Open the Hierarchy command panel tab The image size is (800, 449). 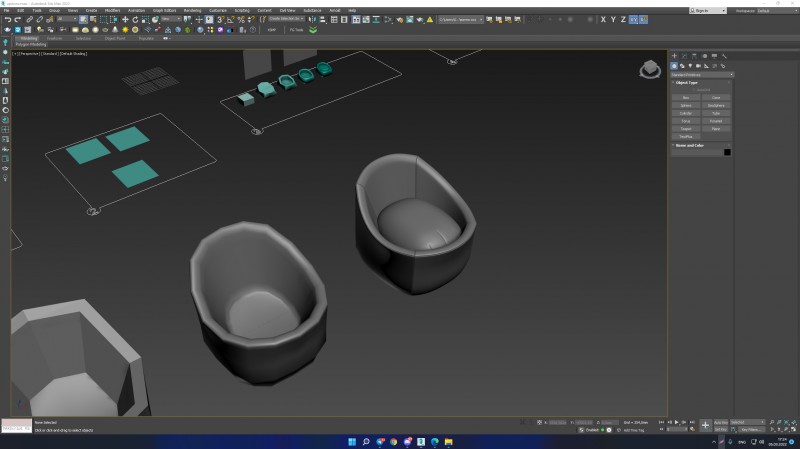[x=694, y=56]
